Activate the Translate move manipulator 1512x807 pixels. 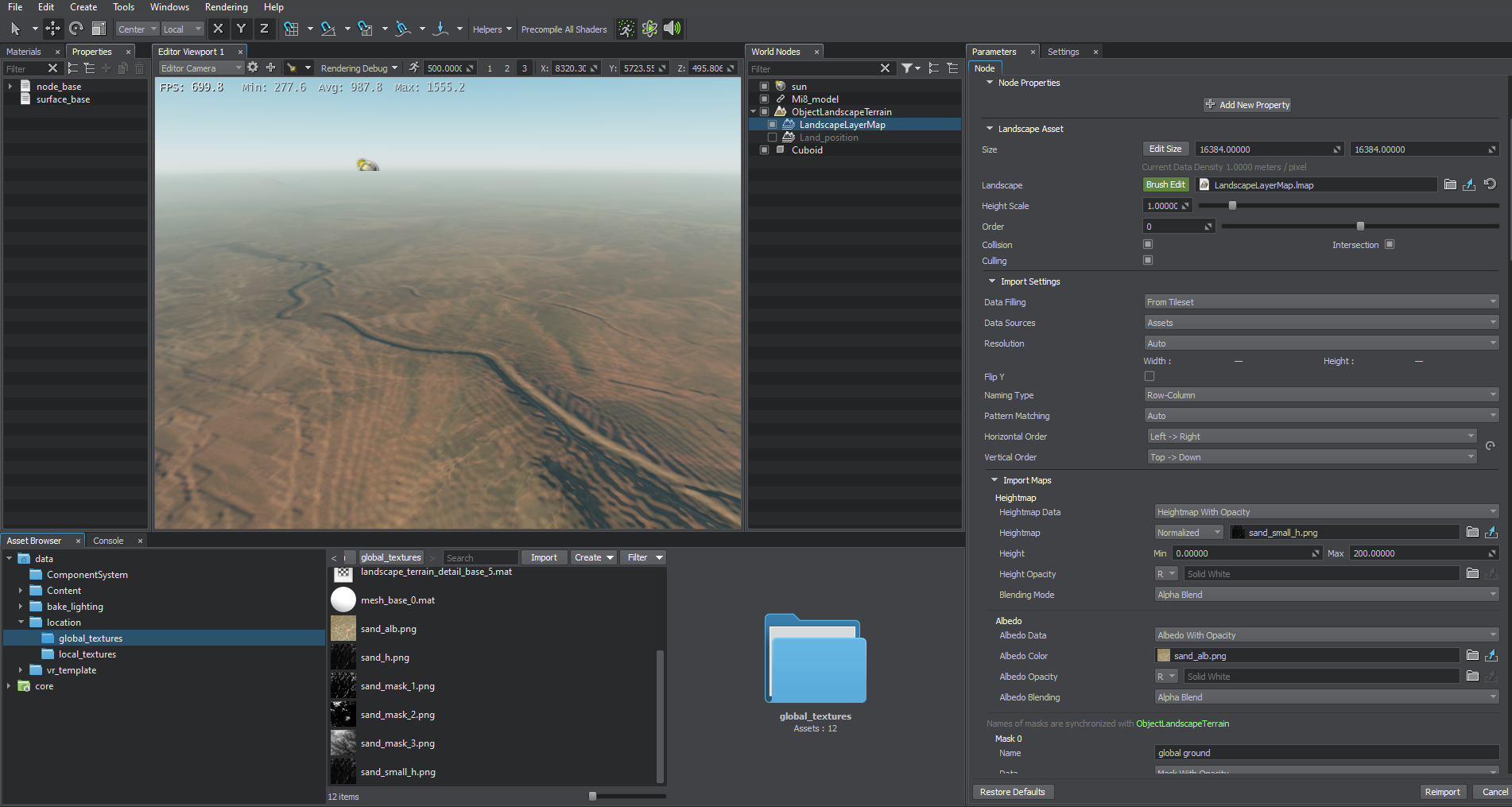[x=52, y=29]
